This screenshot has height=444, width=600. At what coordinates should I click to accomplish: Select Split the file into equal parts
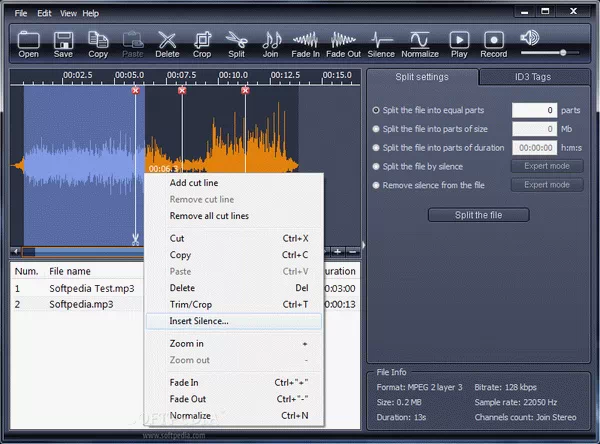coord(376,111)
